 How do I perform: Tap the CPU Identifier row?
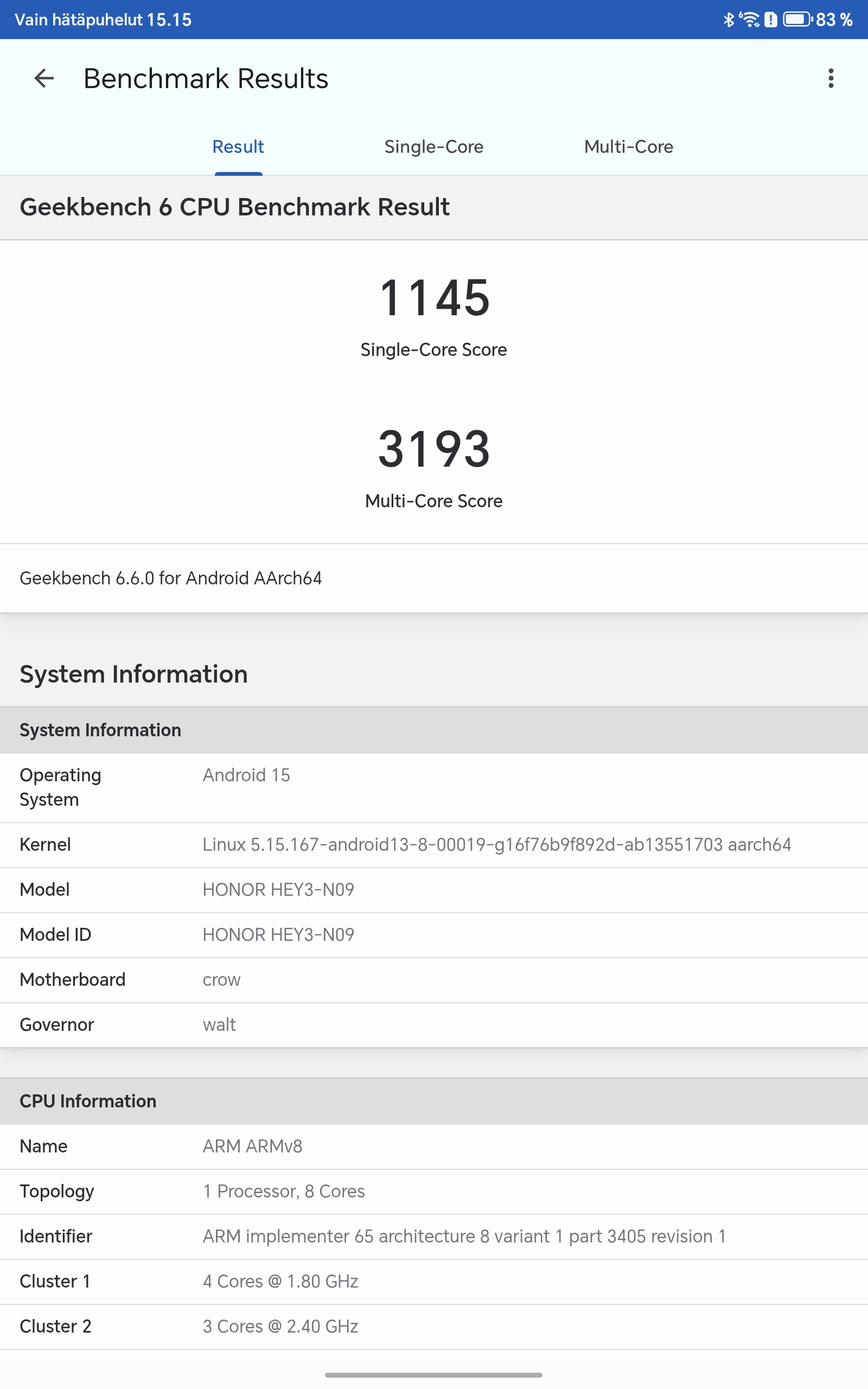(x=464, y=1237)
